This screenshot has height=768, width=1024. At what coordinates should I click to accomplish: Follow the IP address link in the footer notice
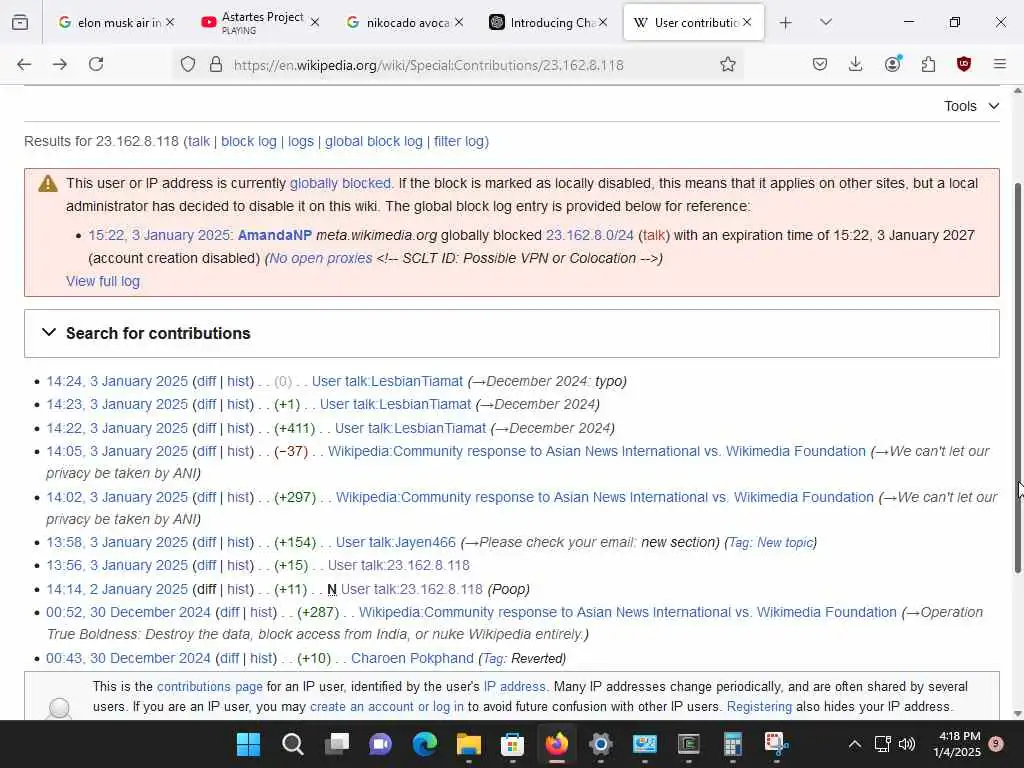tap(514, 686)
